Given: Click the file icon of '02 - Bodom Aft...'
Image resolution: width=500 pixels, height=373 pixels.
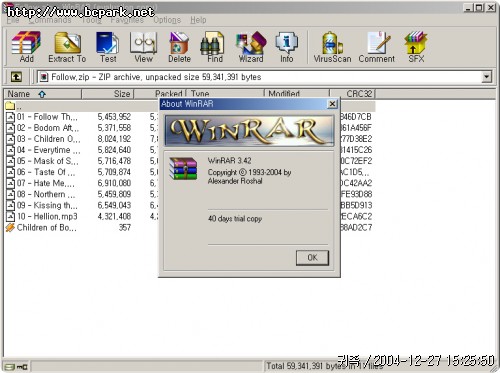Looking at the screenshot, I should [10, 128].
